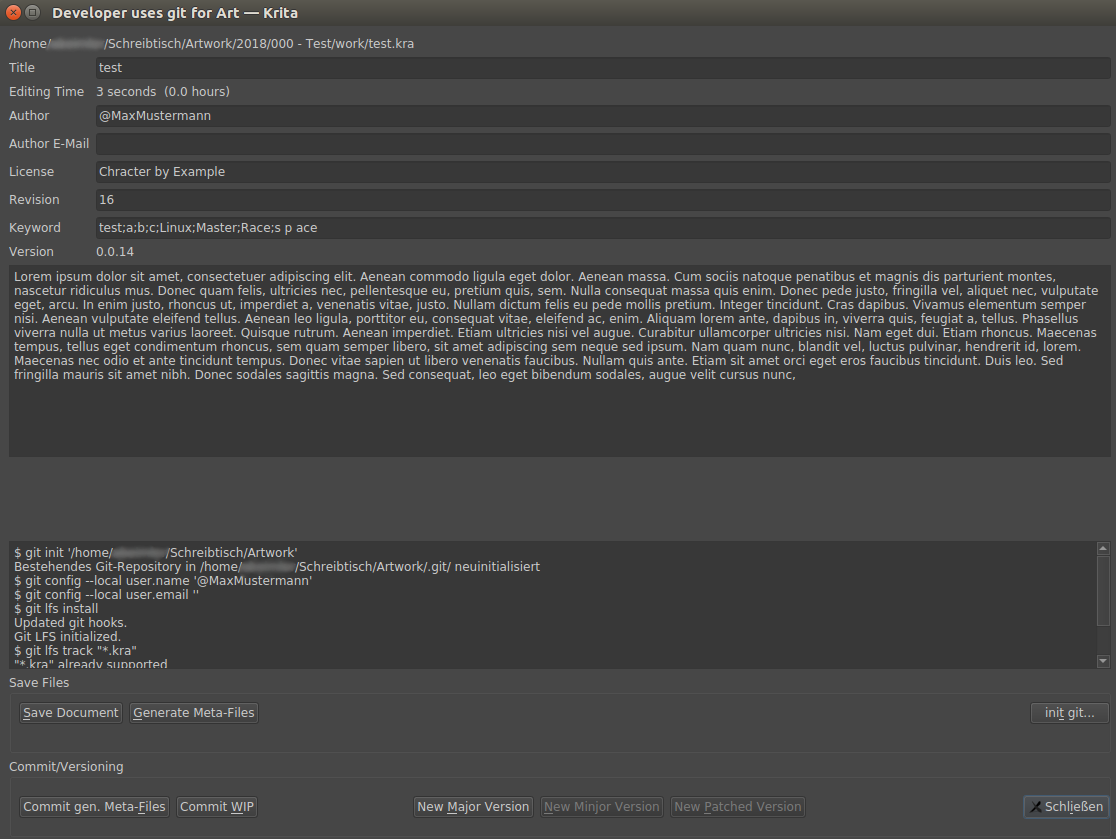The image size is (1116, 839).
Task: Click Commit gen. Meta-Files button
Action: click(x=94, y=806)
